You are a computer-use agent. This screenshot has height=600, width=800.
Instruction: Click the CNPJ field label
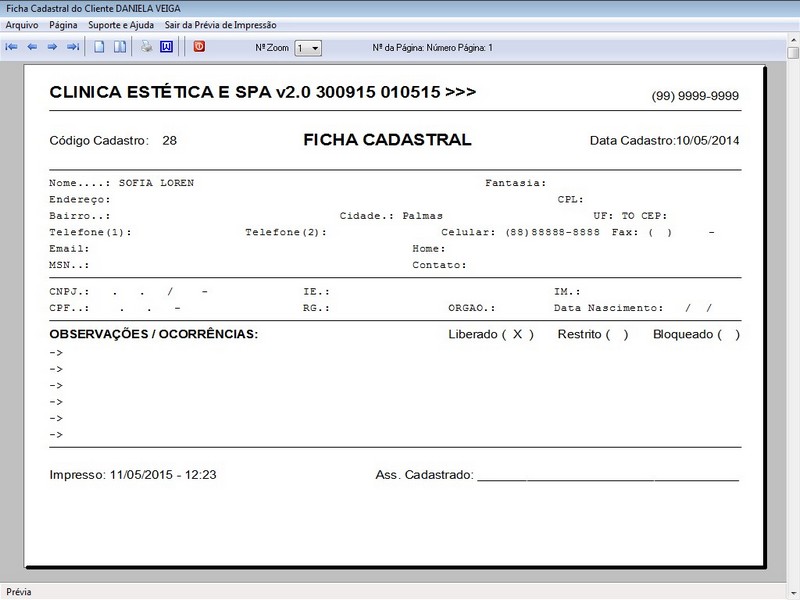69,292
